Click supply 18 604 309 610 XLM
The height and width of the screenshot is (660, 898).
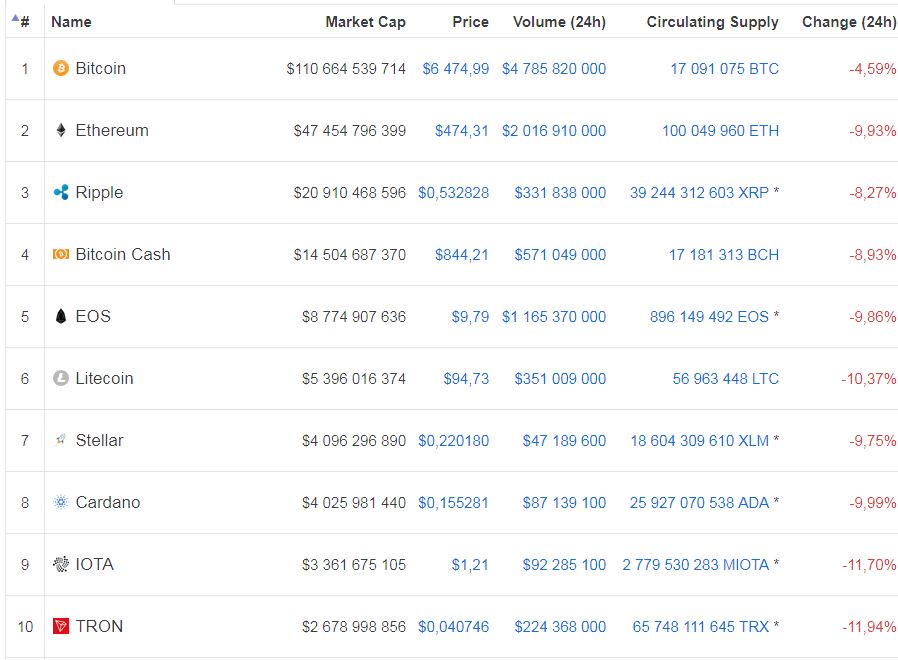(700, 441)
